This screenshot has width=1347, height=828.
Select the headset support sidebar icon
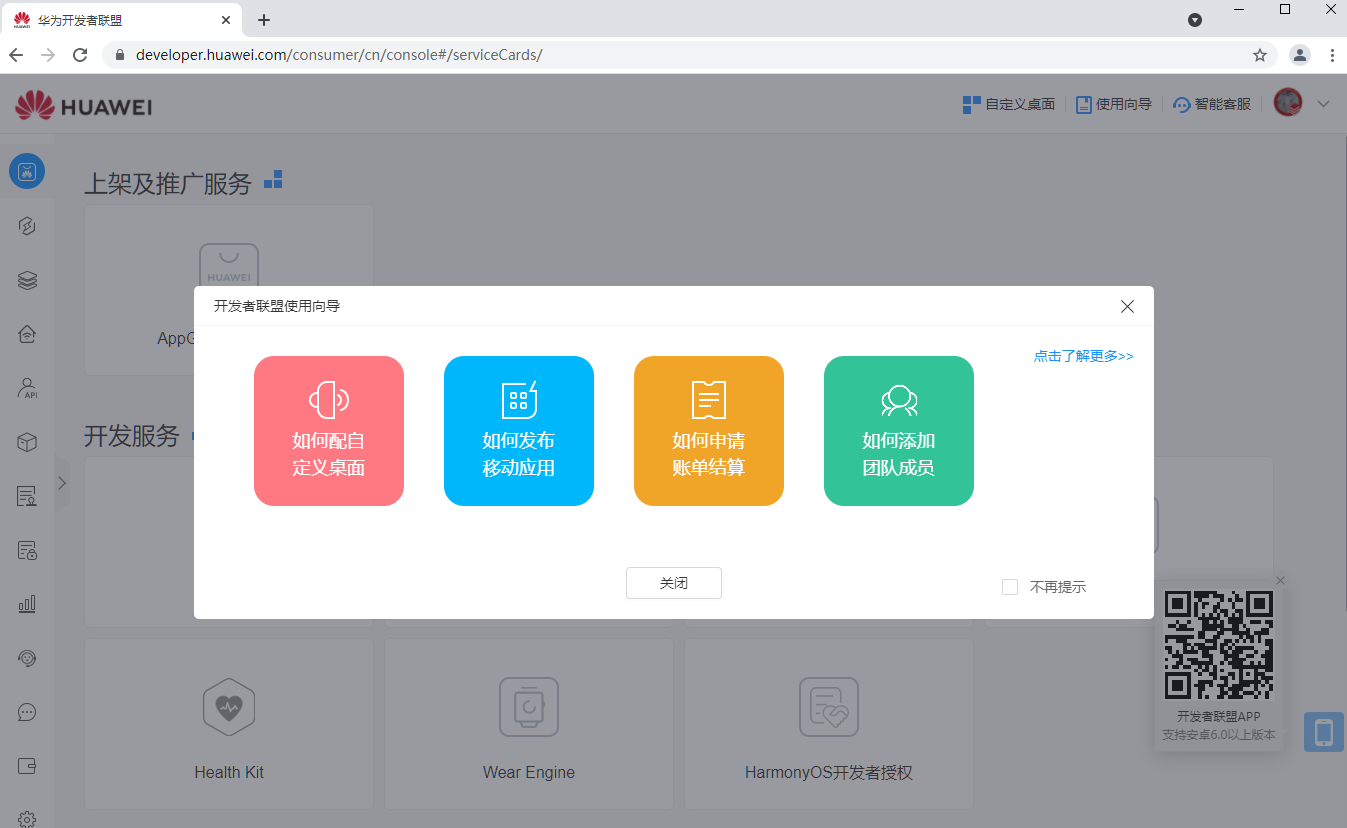coord(27,658)
